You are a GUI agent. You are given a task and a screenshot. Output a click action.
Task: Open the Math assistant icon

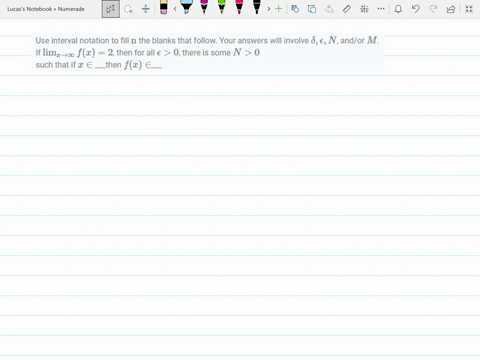pyautogui.click(x=364, y=9)
